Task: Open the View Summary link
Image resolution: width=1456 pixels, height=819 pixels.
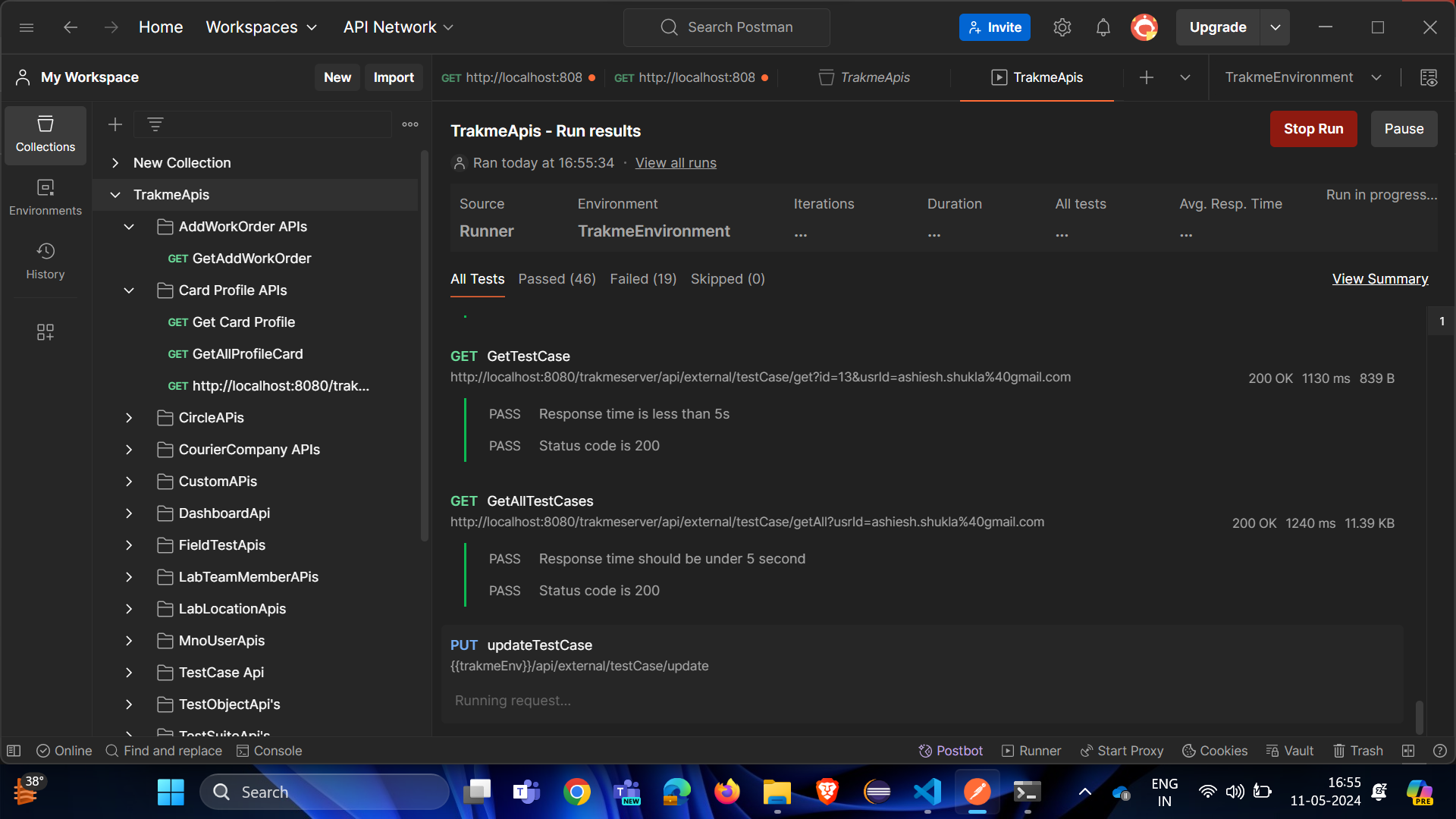Action: (1380, 279)
